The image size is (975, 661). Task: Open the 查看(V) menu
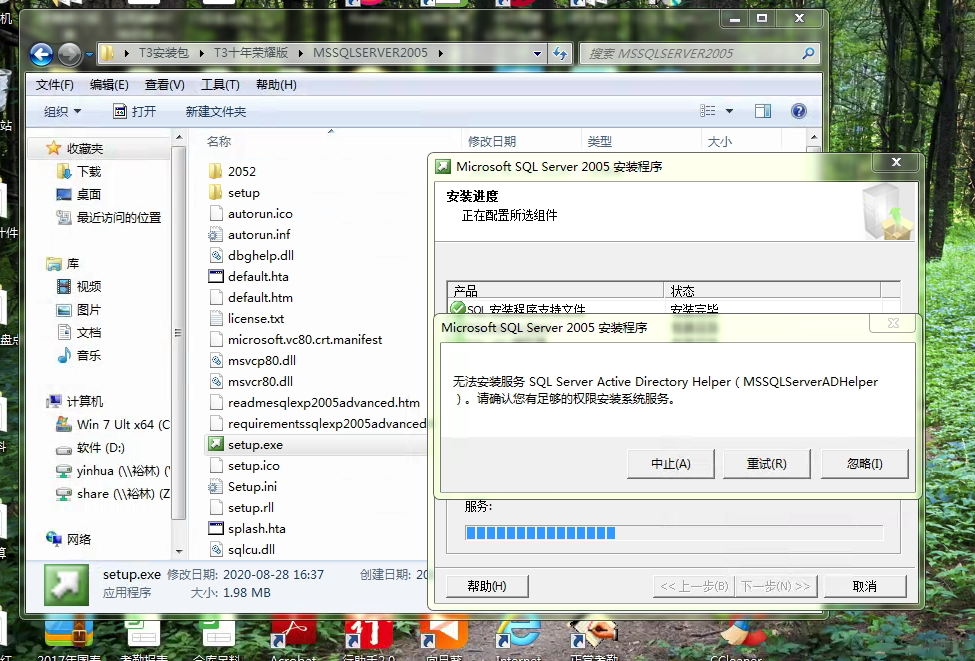[165, 85]
